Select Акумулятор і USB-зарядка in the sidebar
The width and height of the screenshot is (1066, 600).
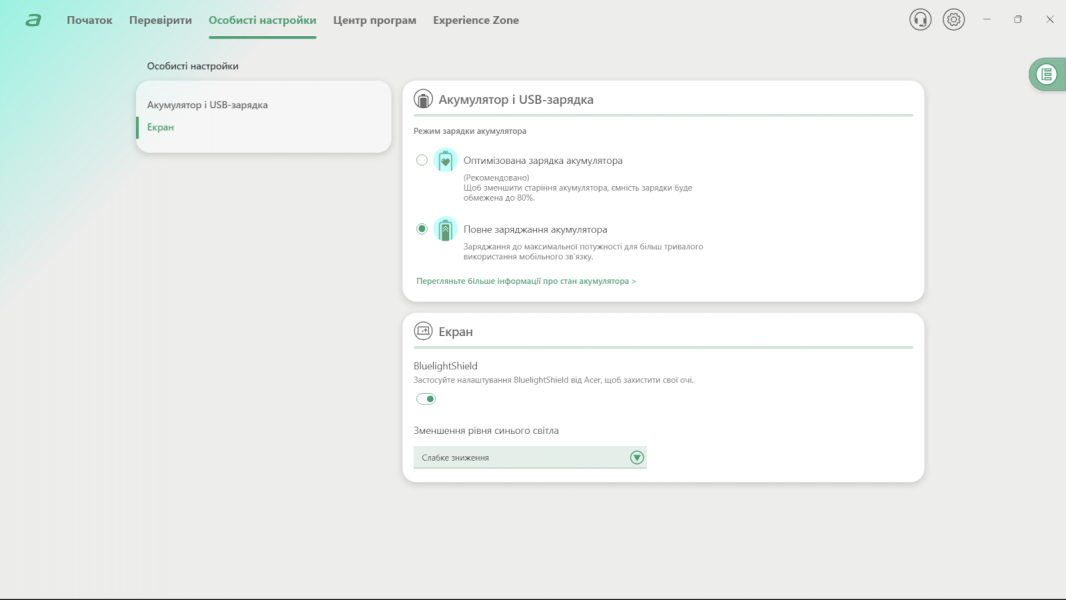(x=207, y=105)
